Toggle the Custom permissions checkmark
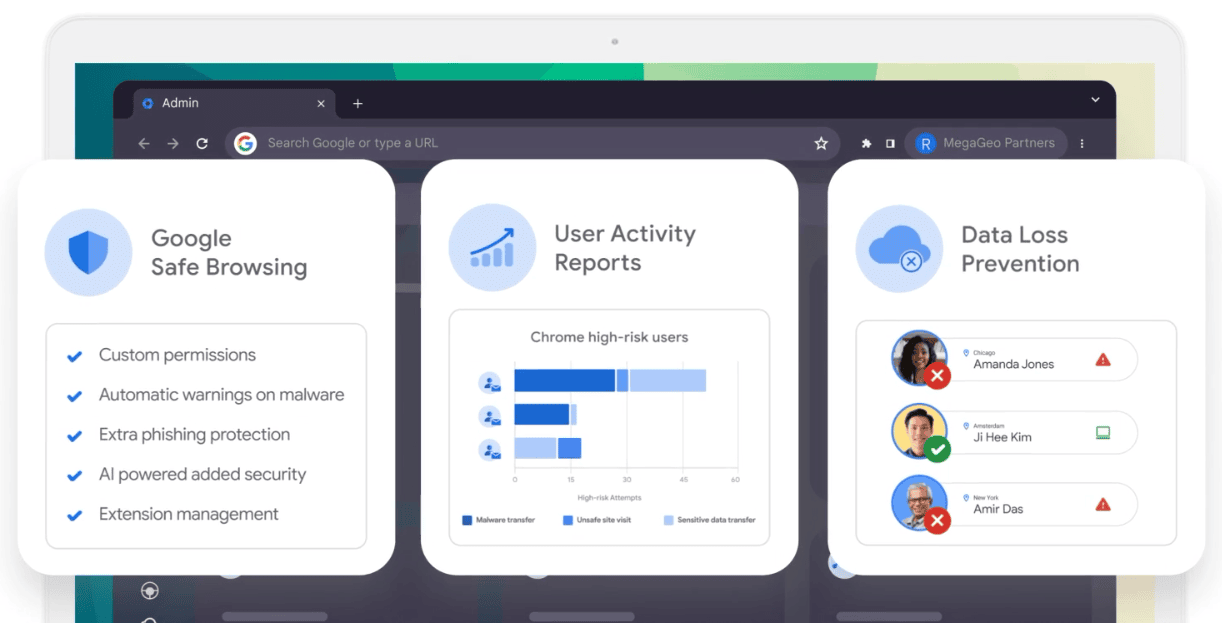The height and width of the screenshot is (629, 1222). click(x=74, y=356)
